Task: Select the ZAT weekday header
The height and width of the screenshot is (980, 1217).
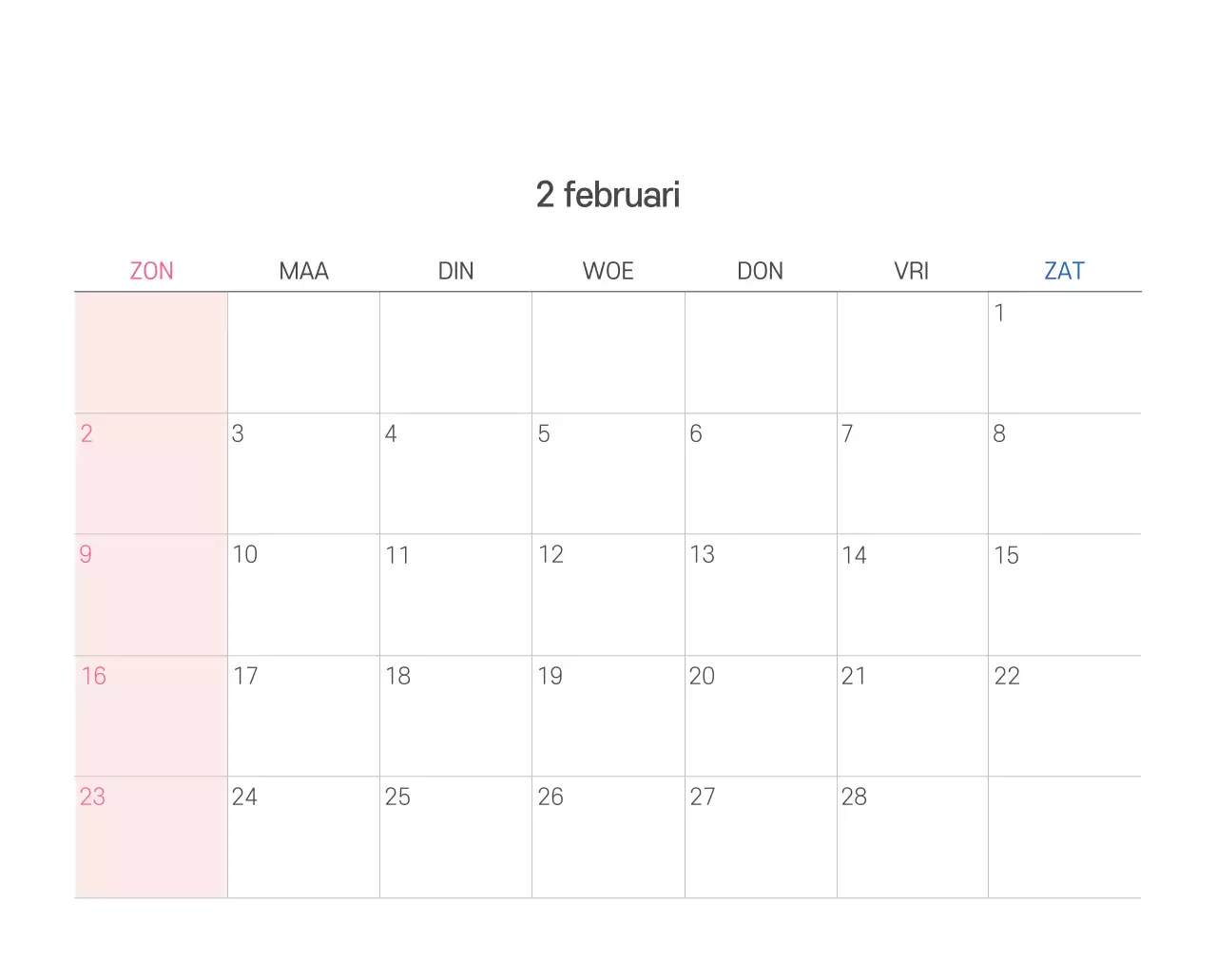Action: point(1064,271)
